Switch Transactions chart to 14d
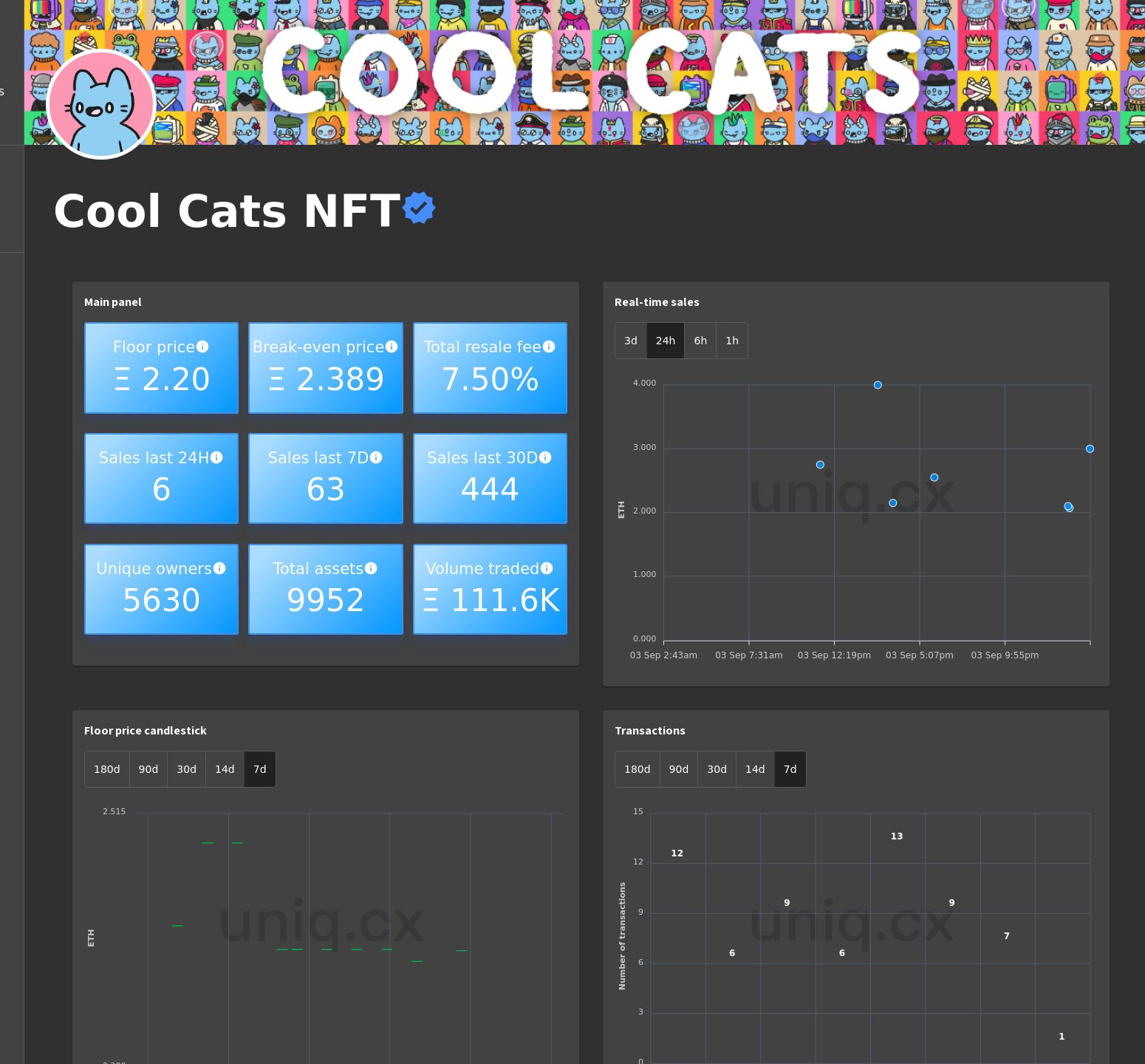 pyautogui.click(x=755, y=769)
